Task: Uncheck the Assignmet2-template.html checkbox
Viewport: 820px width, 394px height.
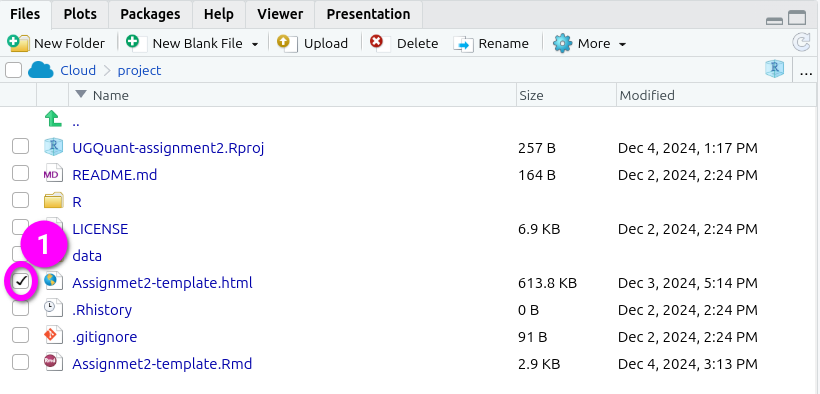Action: click(x=20, y=282)
